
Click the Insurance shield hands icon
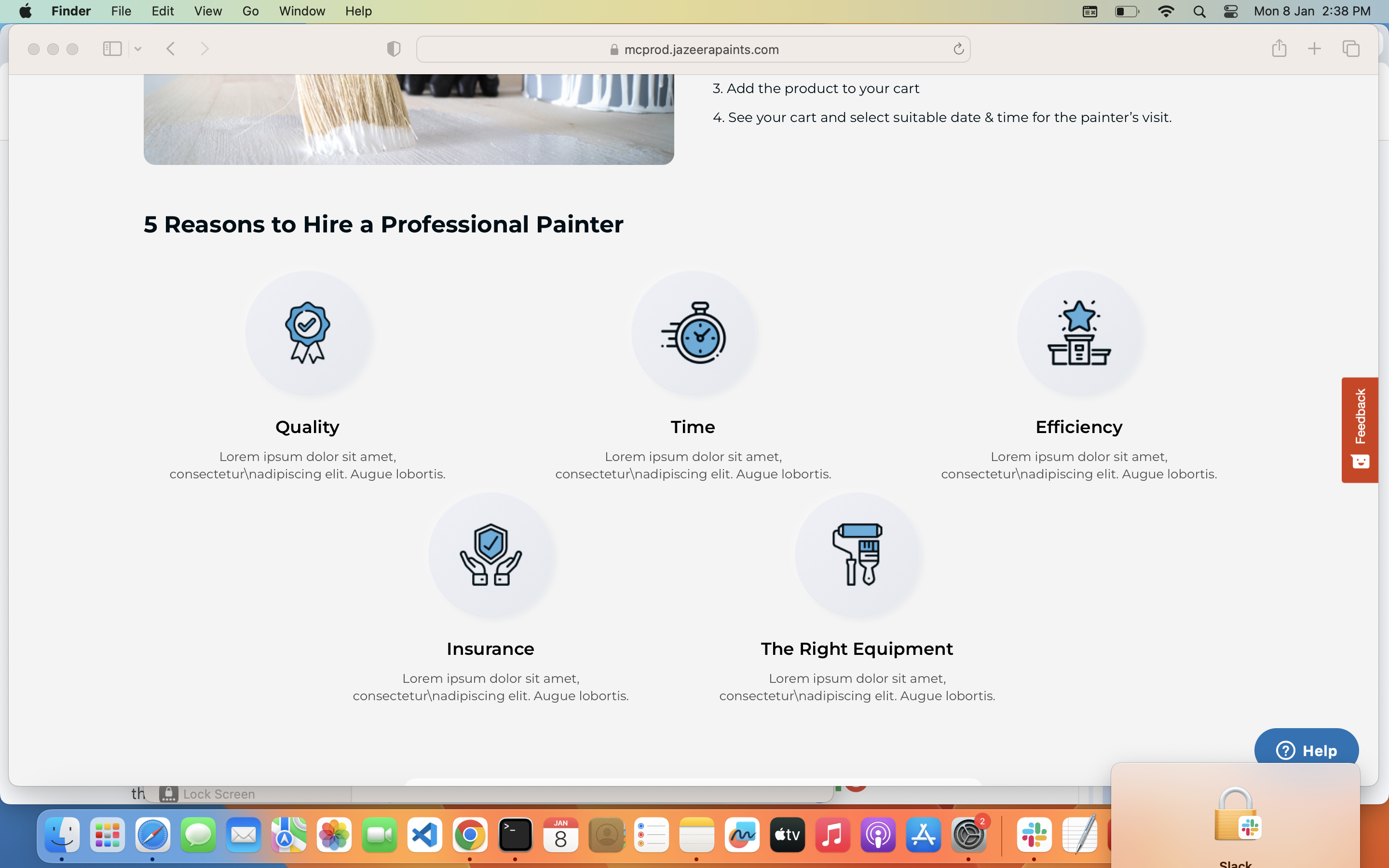[x=491, y=555]
